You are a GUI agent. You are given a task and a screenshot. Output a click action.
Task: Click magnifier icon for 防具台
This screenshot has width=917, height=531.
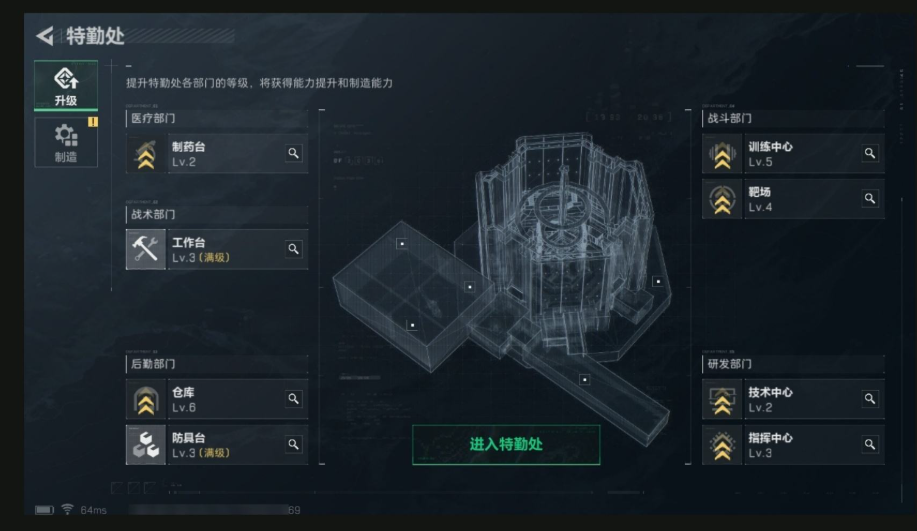(x=294, y=444)
